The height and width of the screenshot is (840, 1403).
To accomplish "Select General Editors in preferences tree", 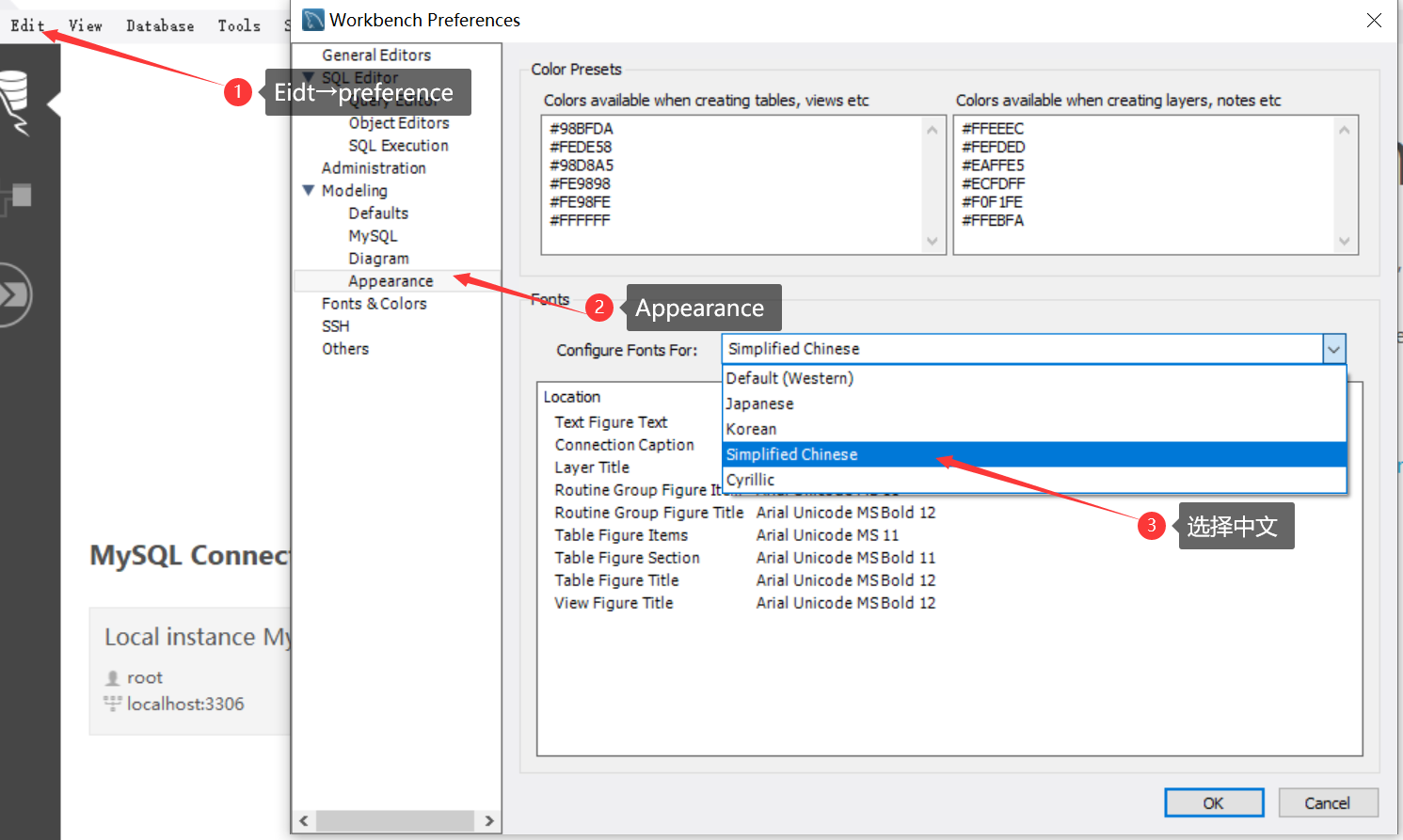I will [x=376, y=55].
